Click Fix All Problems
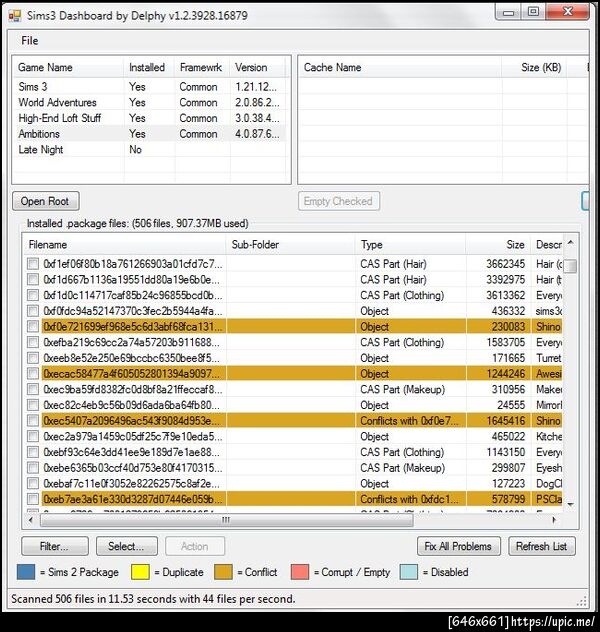 pyautogui.click(x=459, y=547)
